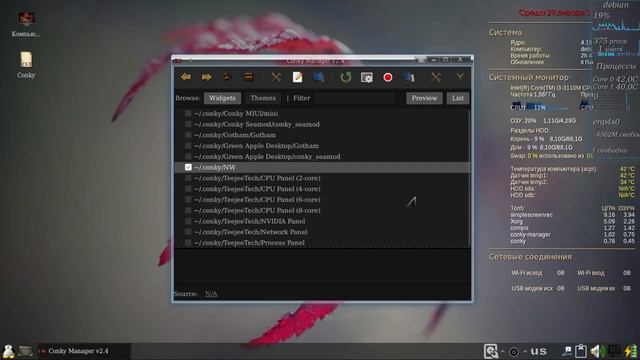The width and height of the screenshot is (640, 360).
Task: Click the Conky Manager v2.4 taskbar button
Action: coord(84,351)
